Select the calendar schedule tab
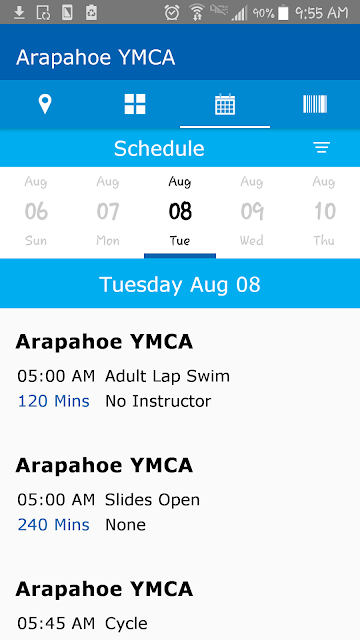360x640 pixels. (225, 104)
